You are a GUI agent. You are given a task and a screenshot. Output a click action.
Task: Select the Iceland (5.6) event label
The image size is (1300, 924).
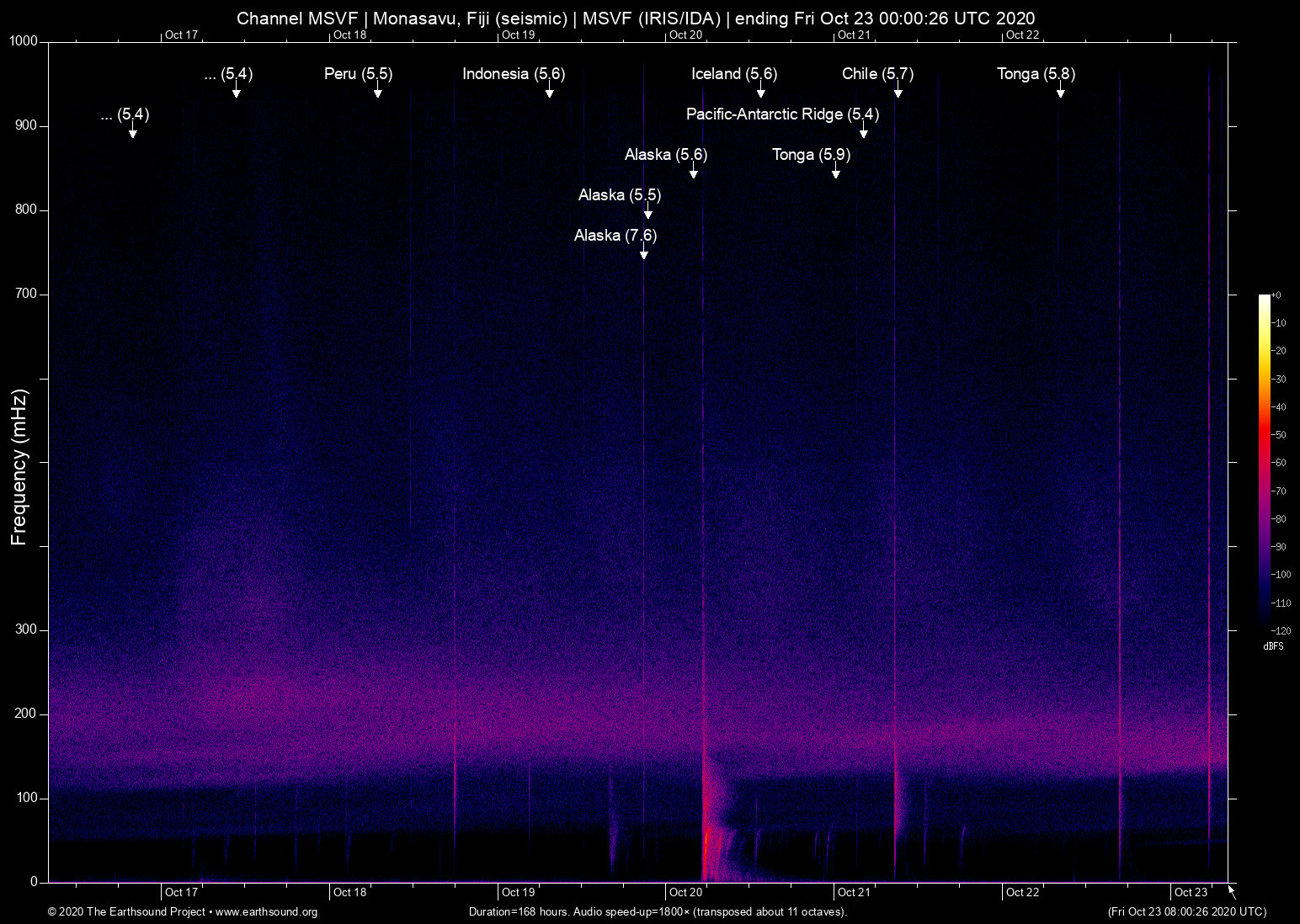(x=734, y=74)
